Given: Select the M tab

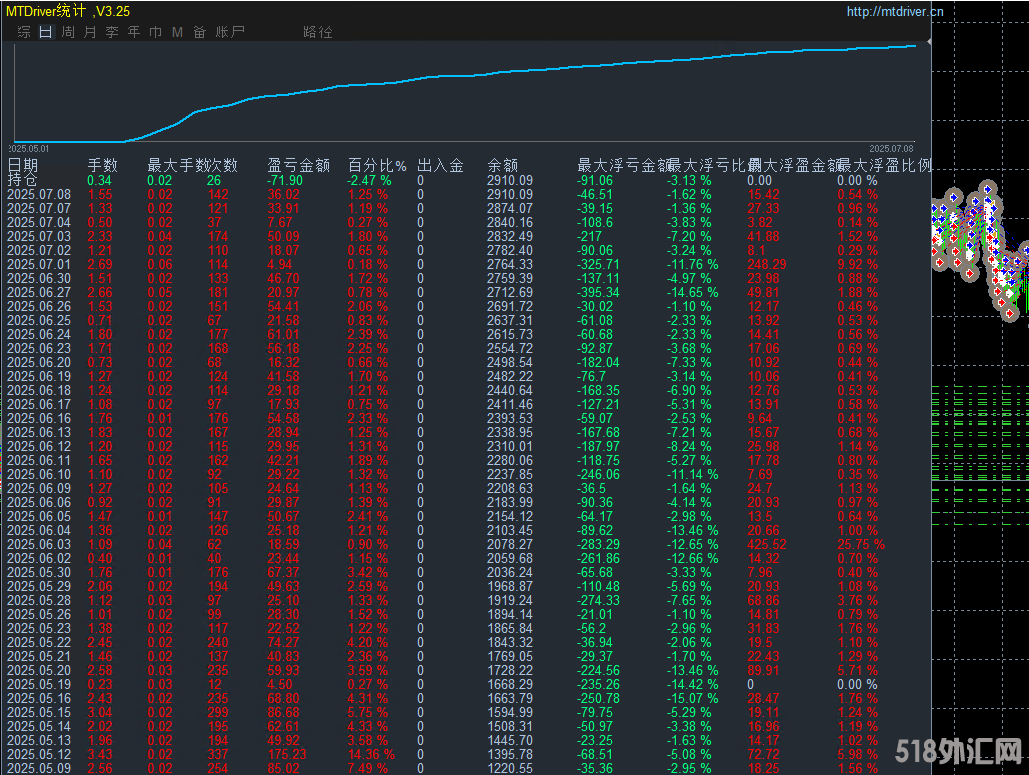Looking at the screenshot, I should point(177,31).
